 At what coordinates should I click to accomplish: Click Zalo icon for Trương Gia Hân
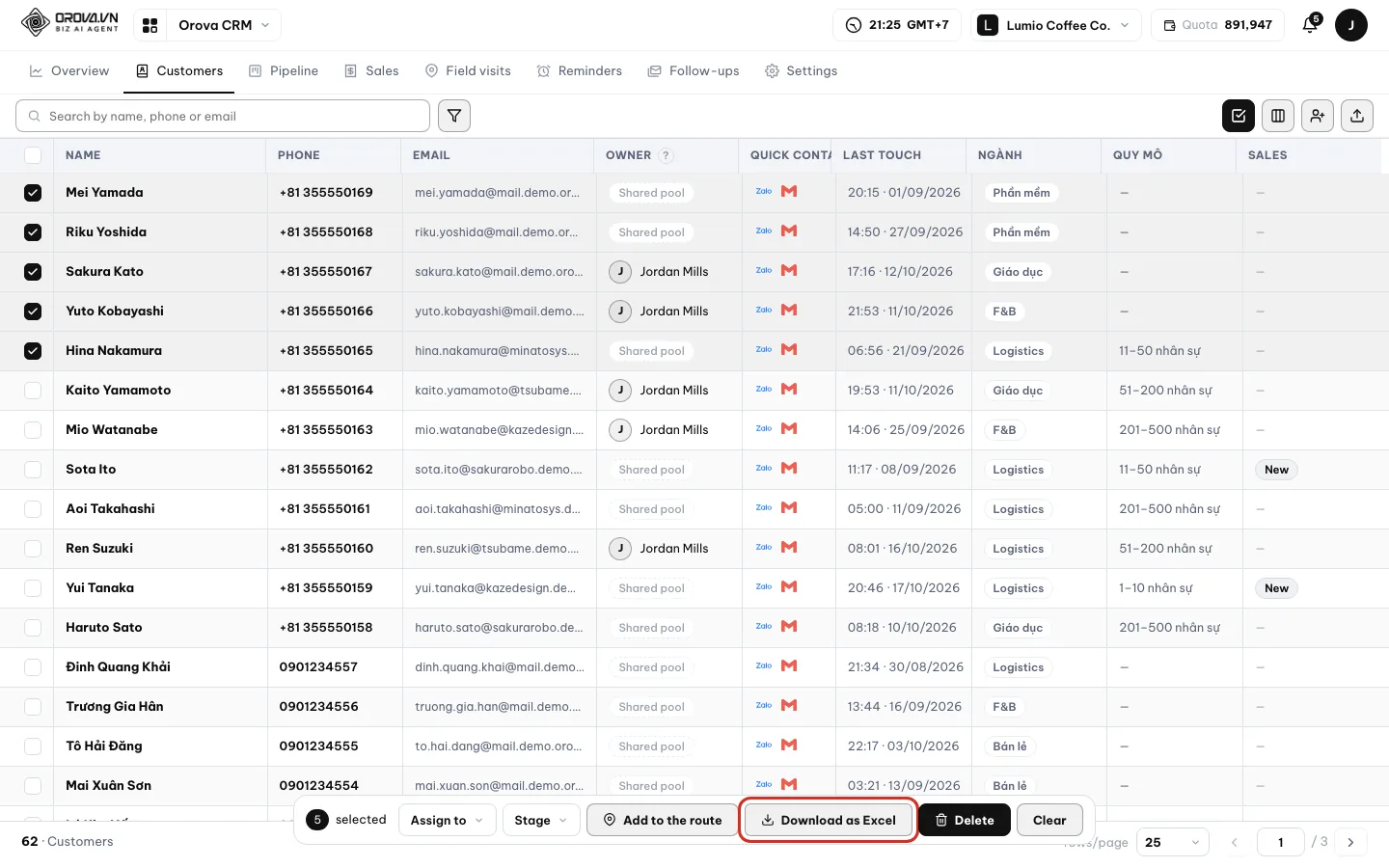764,706
